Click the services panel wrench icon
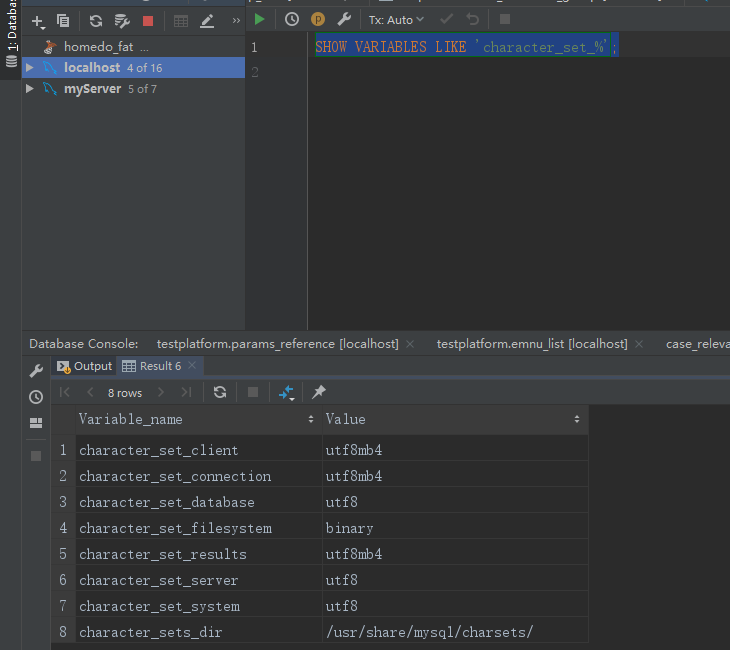The width and height of the screenshot is (730, 650). [x=36, y=371]
